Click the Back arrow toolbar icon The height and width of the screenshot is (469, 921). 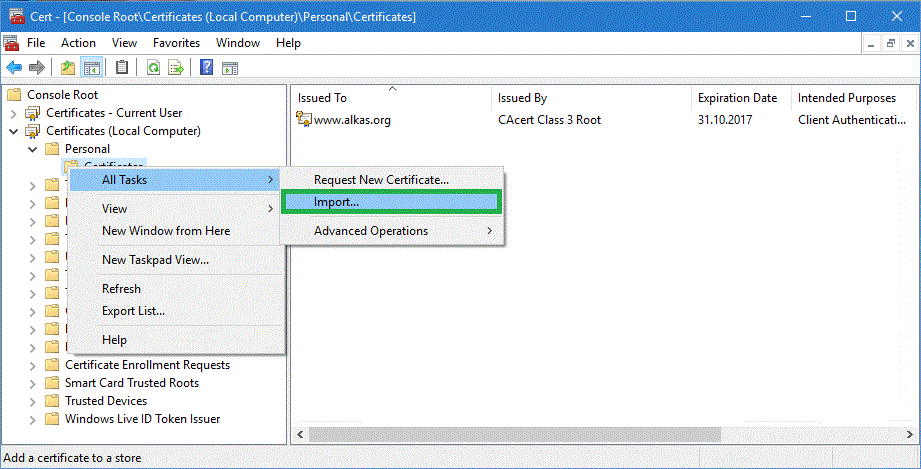(14, 68)
